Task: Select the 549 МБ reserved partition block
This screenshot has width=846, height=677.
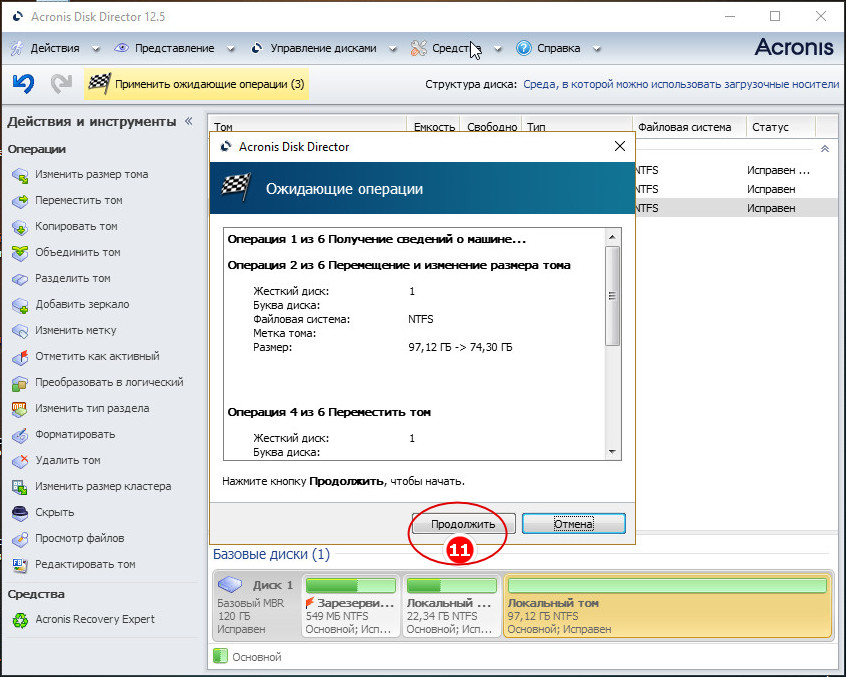Action: click(350, 606)
